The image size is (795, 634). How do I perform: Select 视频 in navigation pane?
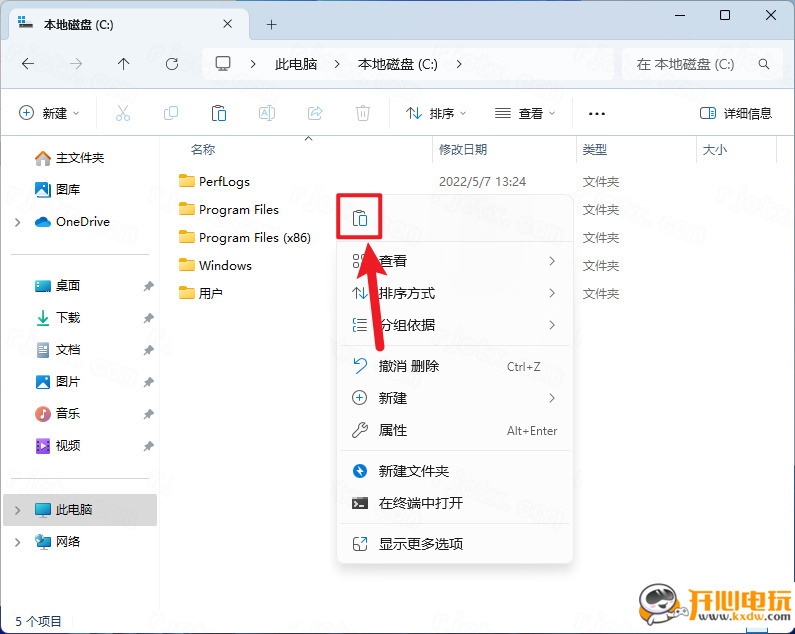point(57,446)
